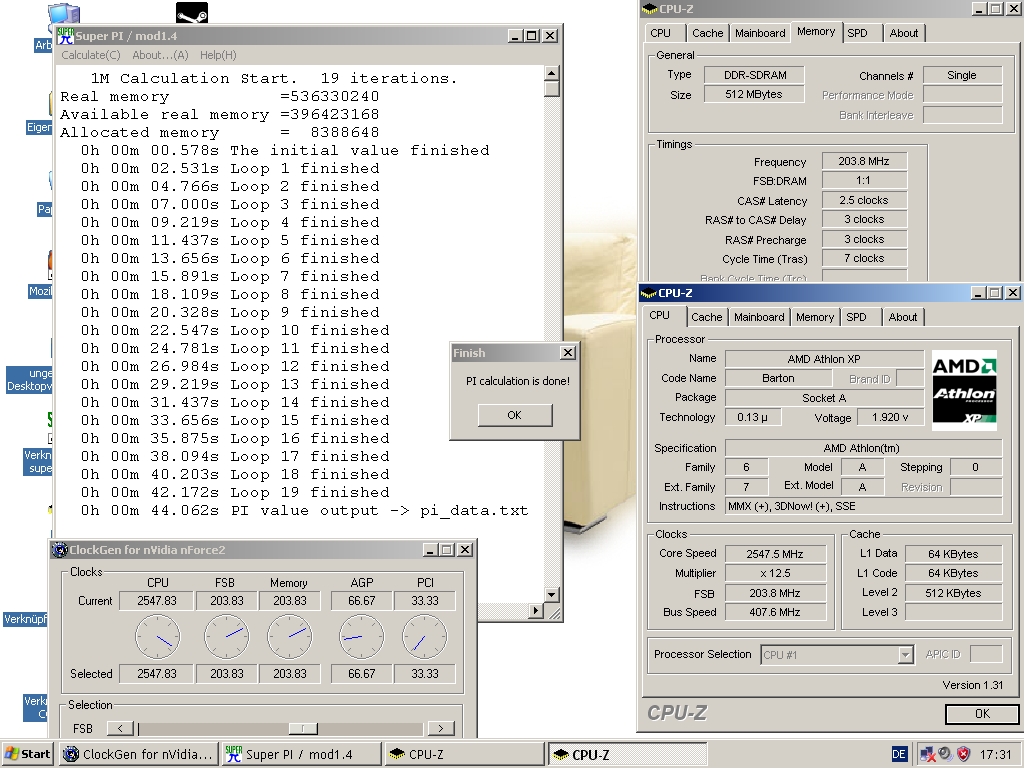Click the Multiplier x 12.5 value
Image resolution: width=1024 pixels, height=768 pixels.
(x=775, y=573)
